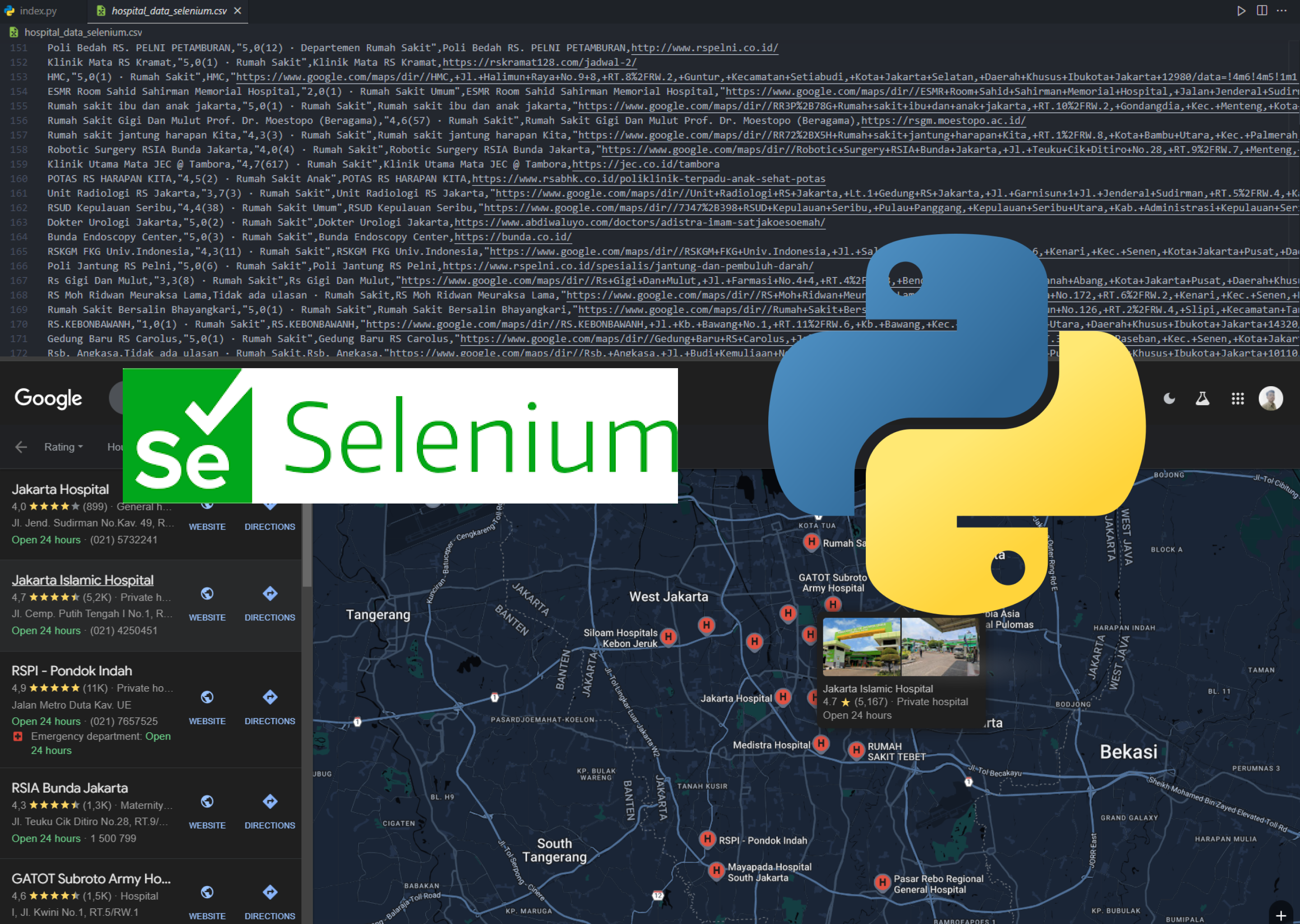Click Website for Jakarta Hospital

pos(207,527)
